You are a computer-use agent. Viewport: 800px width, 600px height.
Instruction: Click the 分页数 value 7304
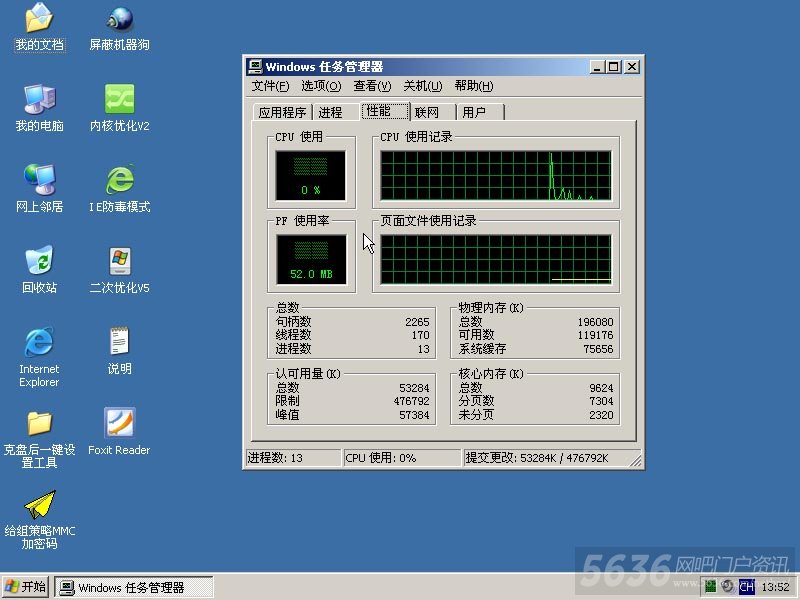coord(601,401)
